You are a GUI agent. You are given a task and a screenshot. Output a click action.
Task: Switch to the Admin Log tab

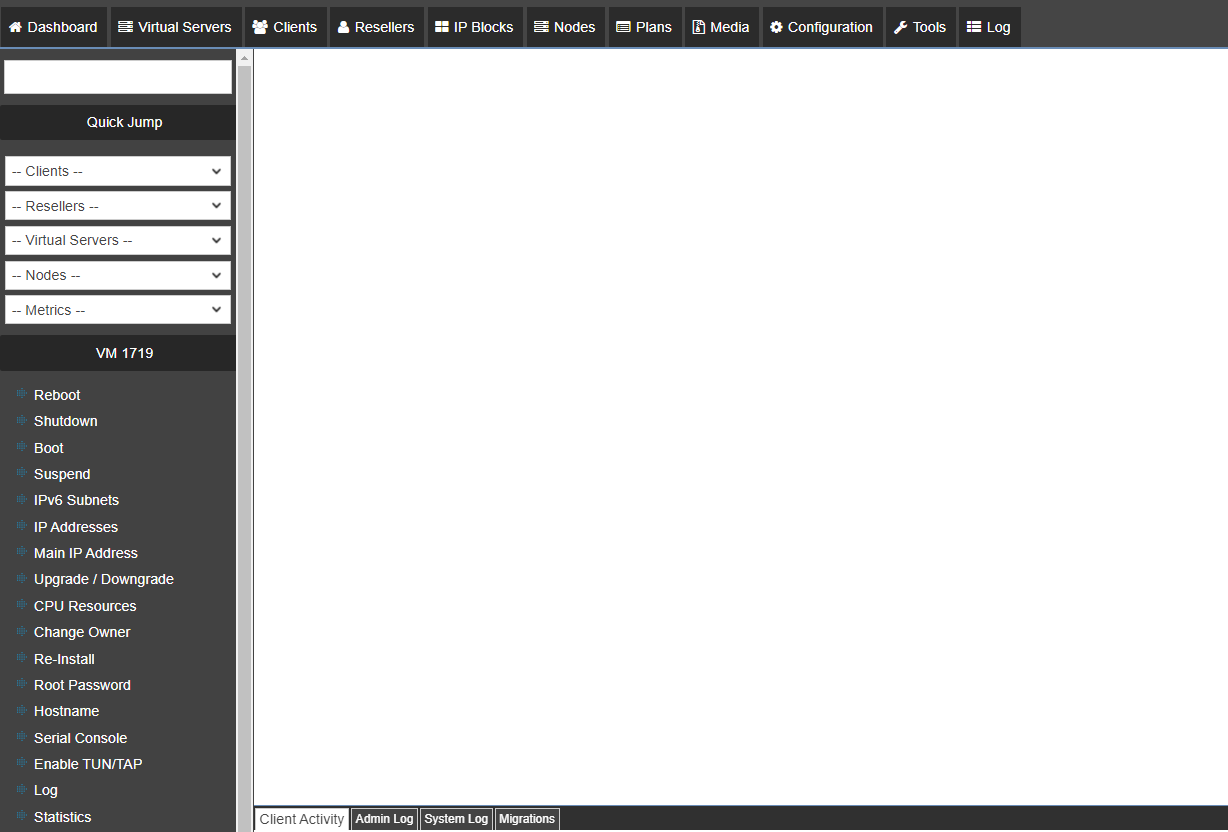[x=384, y=819]
